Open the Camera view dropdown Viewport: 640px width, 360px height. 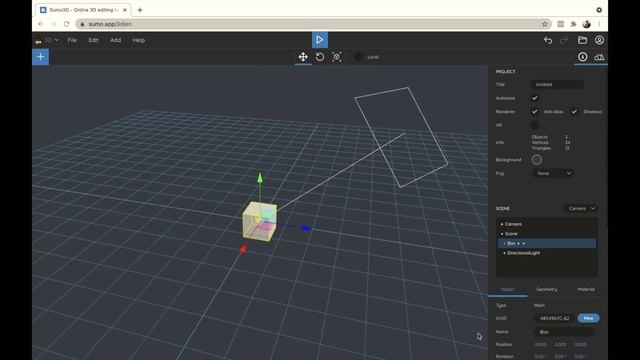point(581,209)
